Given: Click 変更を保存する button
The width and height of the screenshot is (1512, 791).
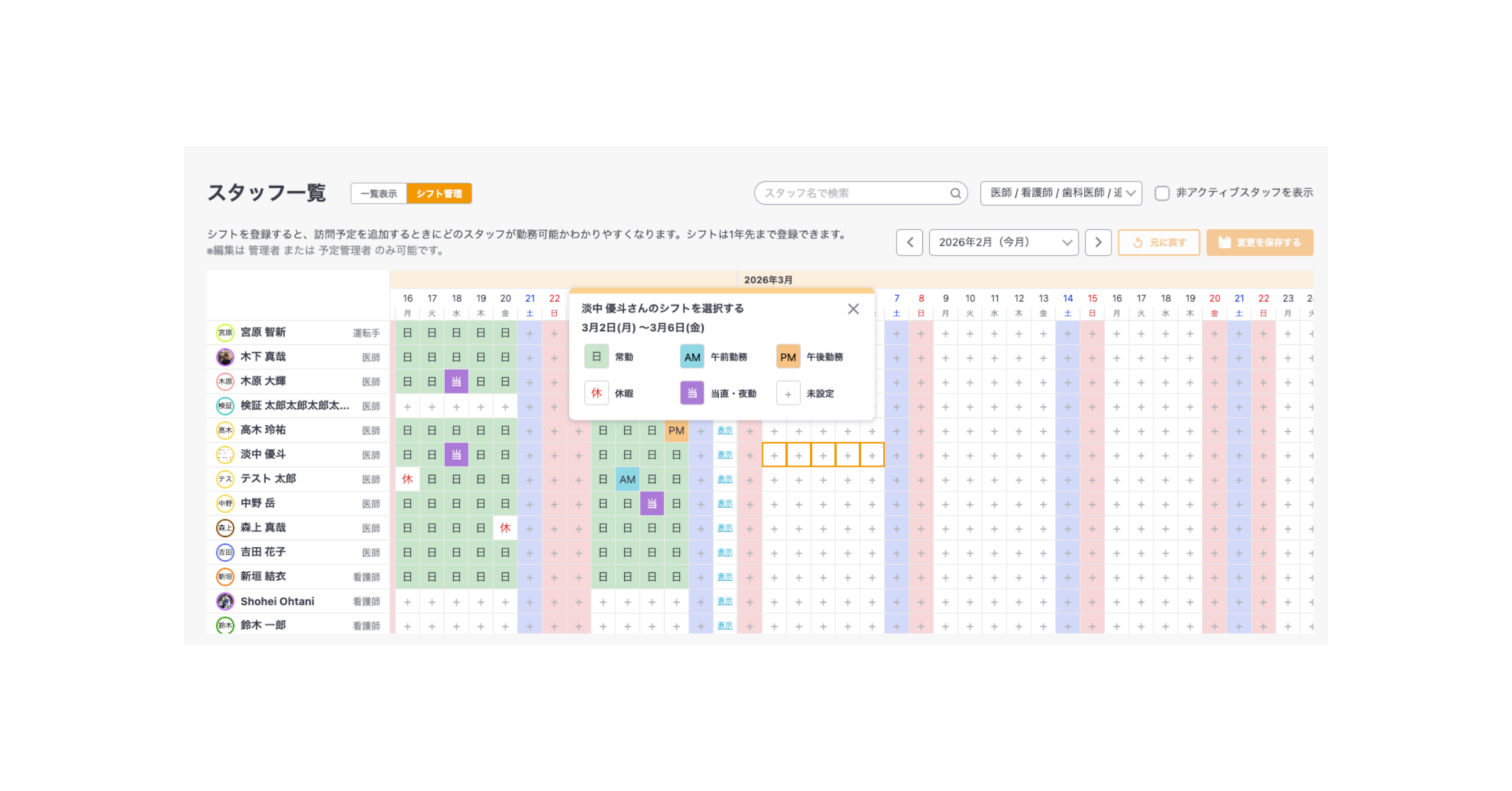Looking at the screenshot, I should tap(1259, 242).
